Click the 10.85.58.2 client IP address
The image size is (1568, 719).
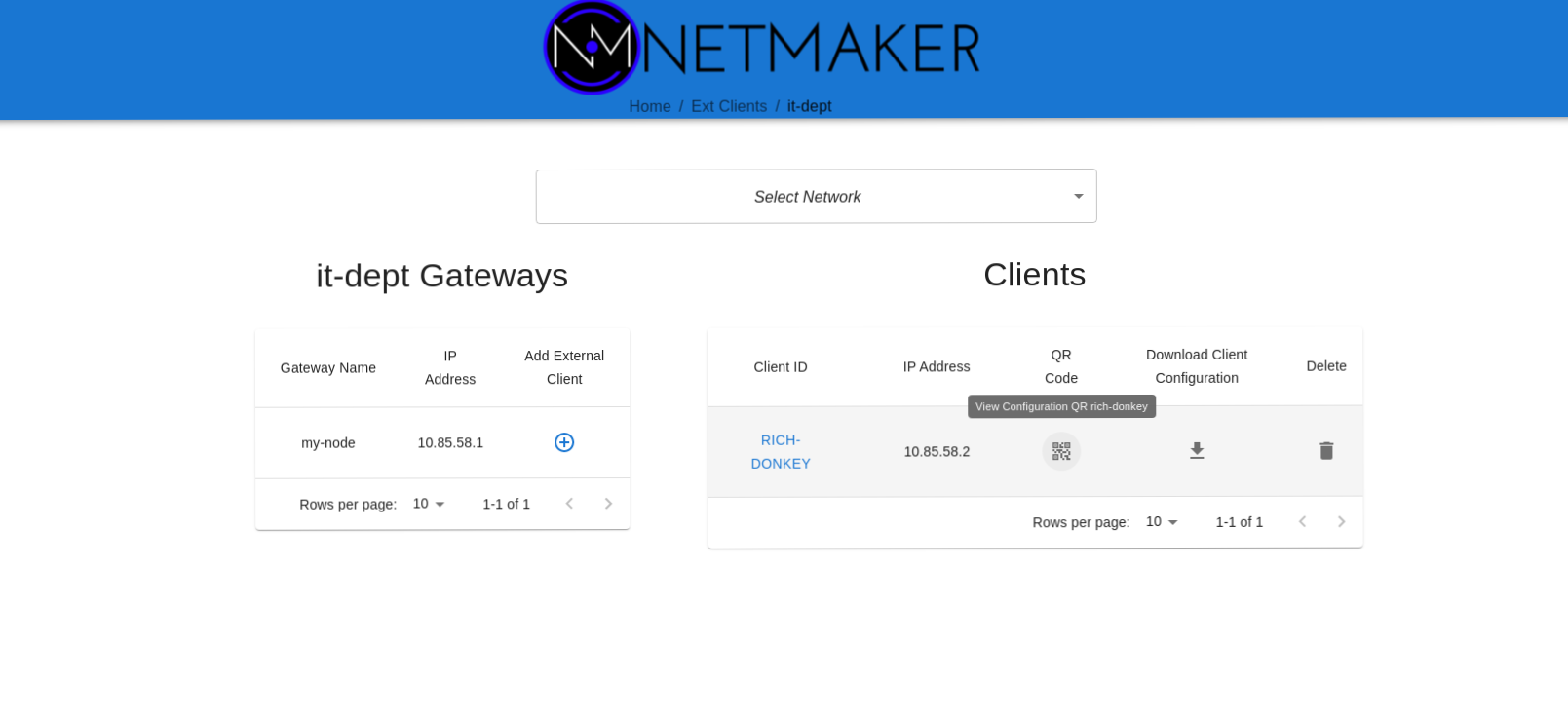[x=937, y=452]
